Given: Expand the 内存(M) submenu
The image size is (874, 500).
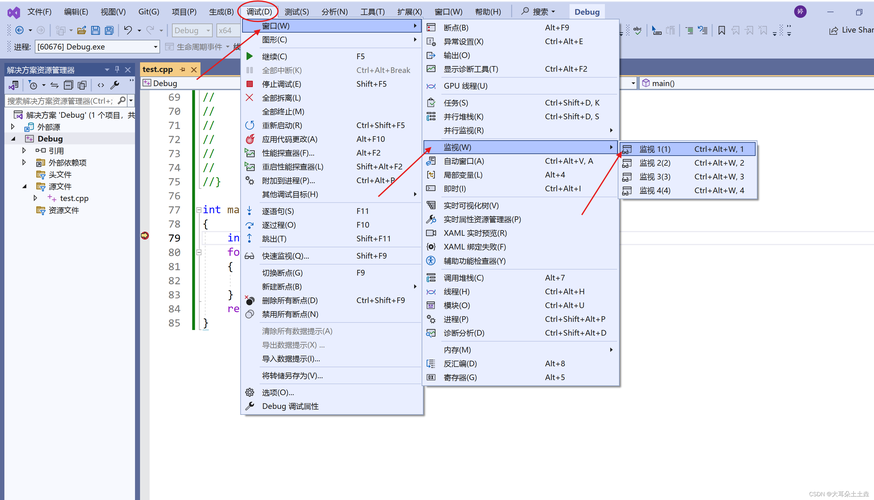Looking at the screenshot, I should tap(521, 349).
